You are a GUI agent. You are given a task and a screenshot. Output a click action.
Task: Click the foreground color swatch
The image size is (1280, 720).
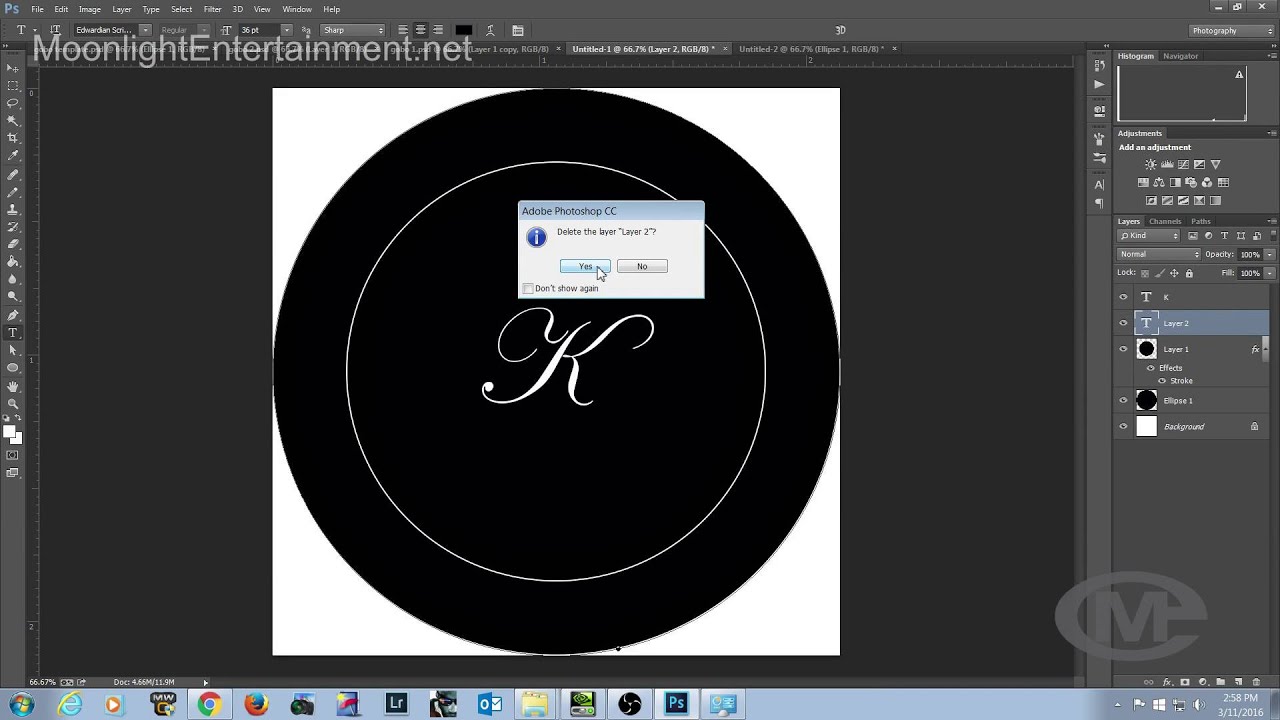(8, 432)
